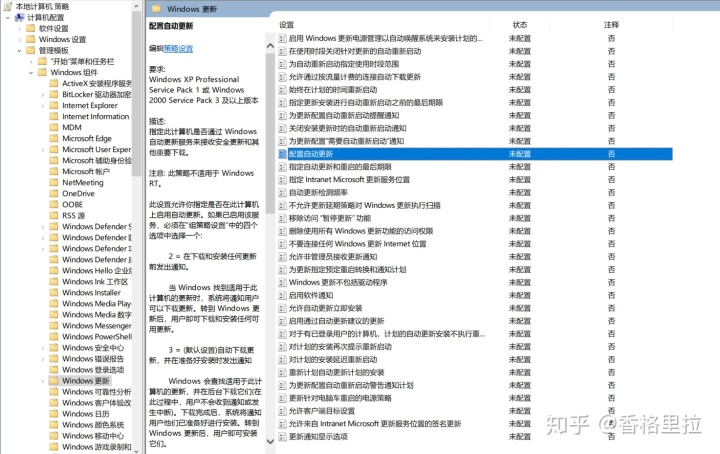Sort by the 注释 column header
Viewport: 720px width, 454px height.
click(x=611, y=25)
